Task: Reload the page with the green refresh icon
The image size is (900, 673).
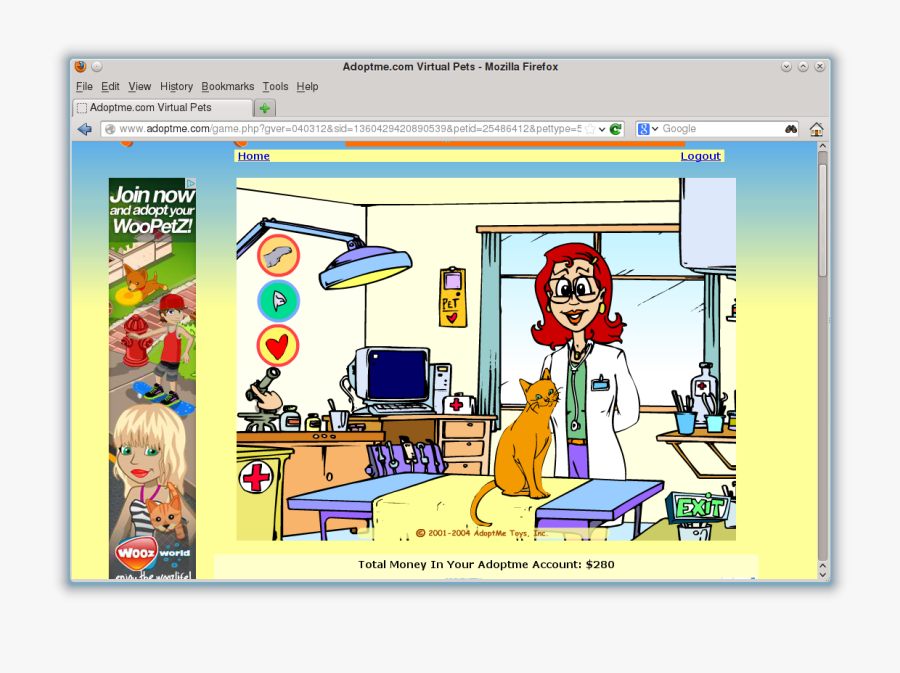Action: tap(614, 128)
